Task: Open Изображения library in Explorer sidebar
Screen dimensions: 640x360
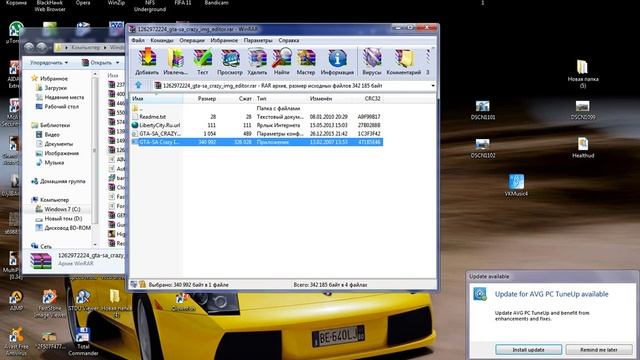Action: [58, 153]
